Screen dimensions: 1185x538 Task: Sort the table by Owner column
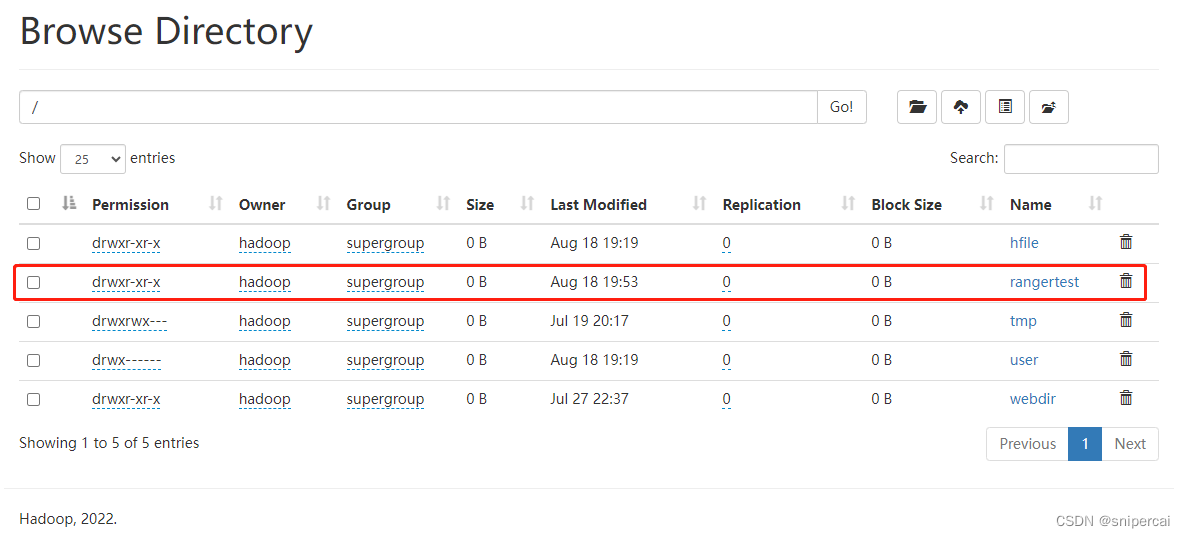324,203
